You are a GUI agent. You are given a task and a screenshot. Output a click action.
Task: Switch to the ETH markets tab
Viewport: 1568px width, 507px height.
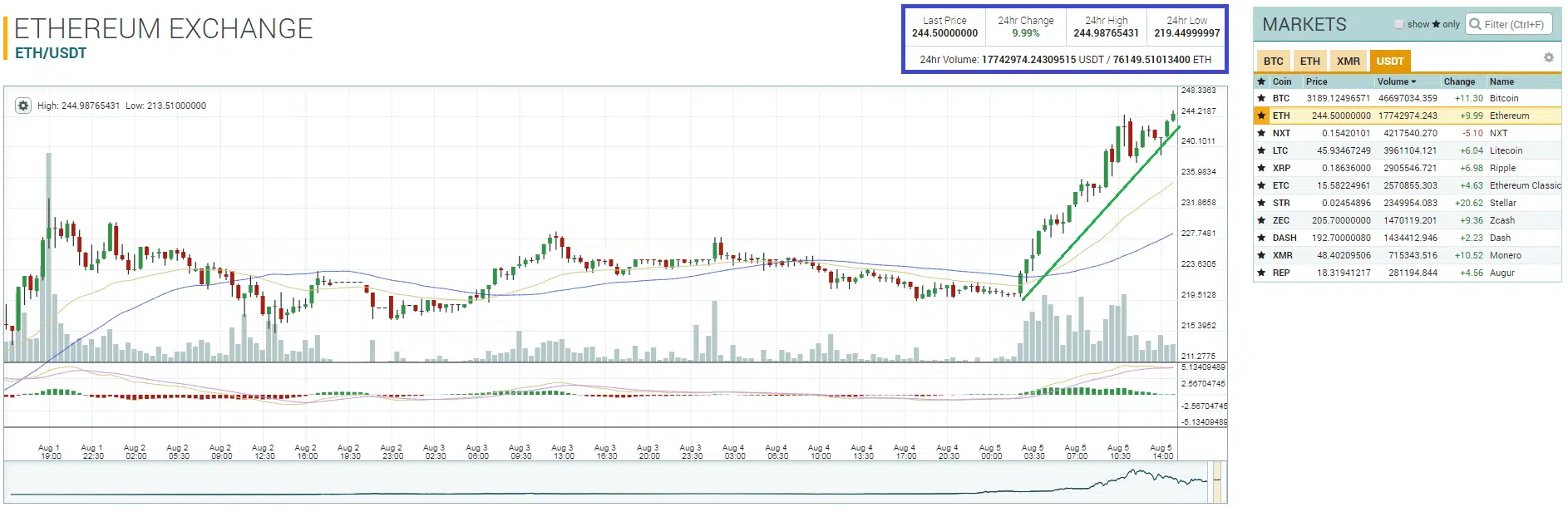click(x=1309, y=61)
